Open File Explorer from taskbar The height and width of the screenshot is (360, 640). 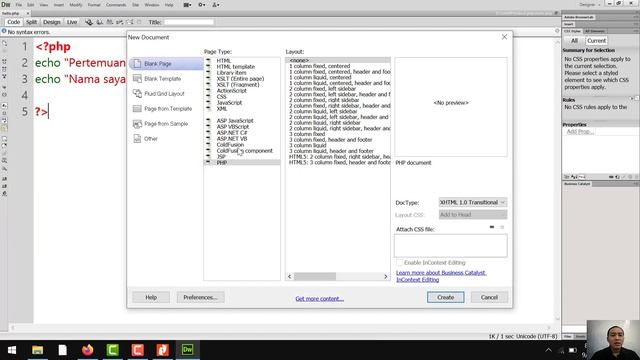click(38, 350)
